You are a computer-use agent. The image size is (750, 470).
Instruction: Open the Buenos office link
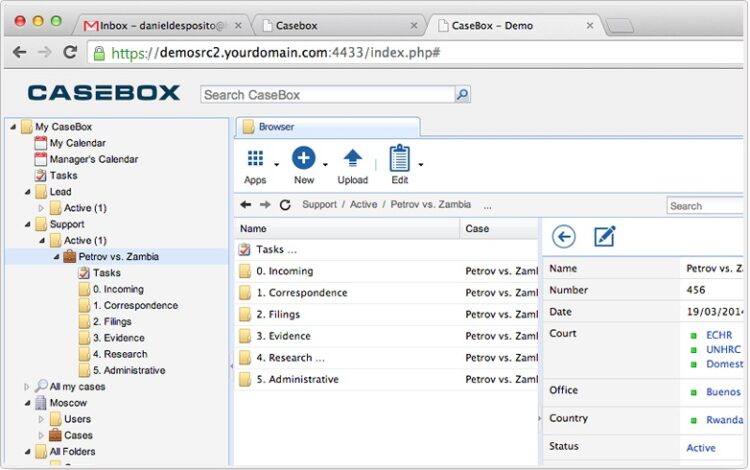point(723,392)
